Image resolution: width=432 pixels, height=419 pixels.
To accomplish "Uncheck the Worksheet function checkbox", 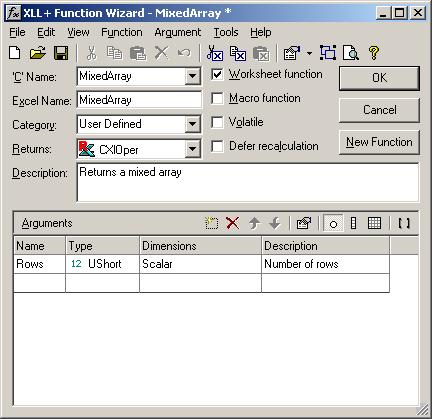I will pyautogui.click(x=217, y=74).
